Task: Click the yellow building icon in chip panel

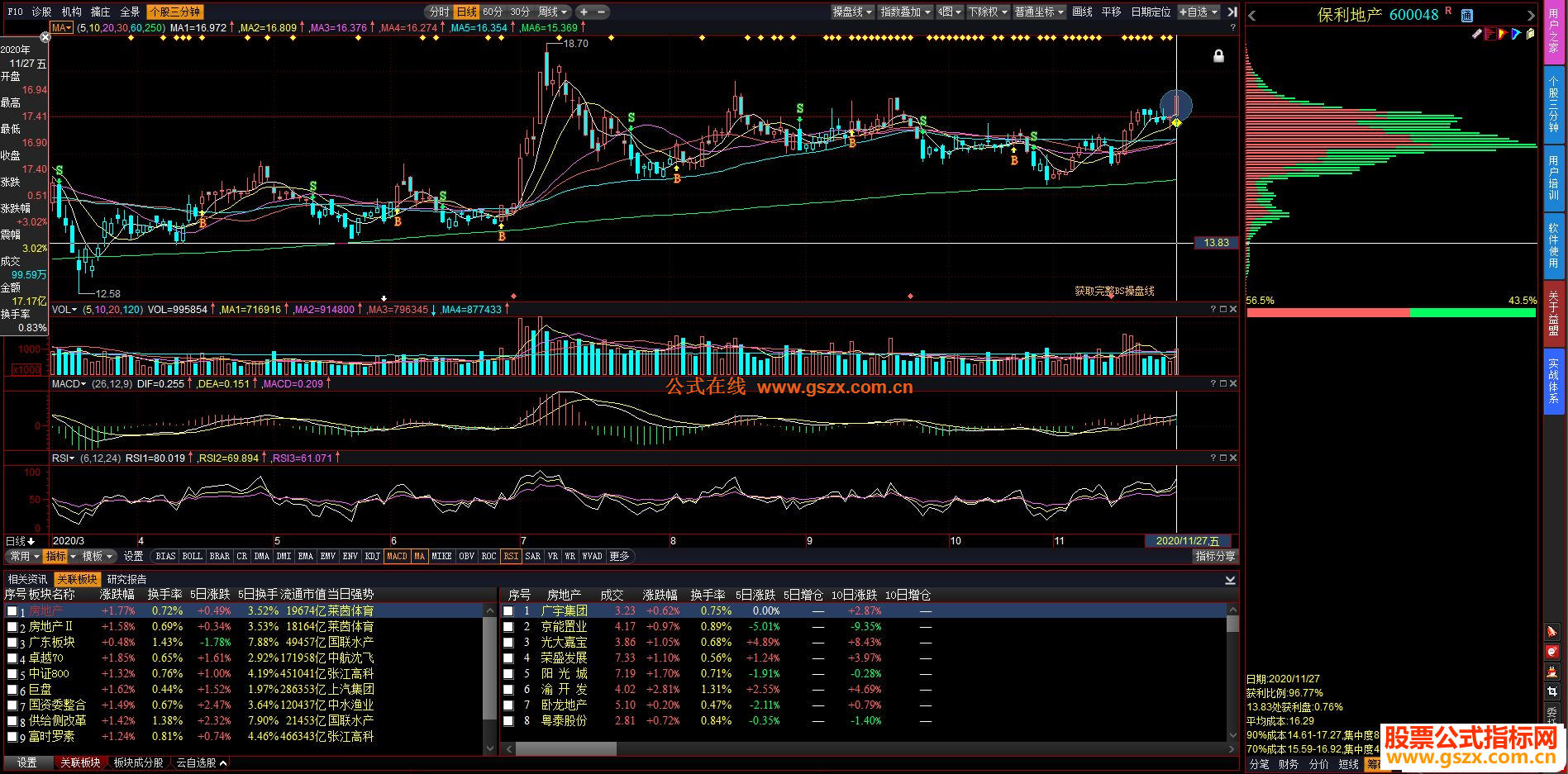Action: [1530, 34]
